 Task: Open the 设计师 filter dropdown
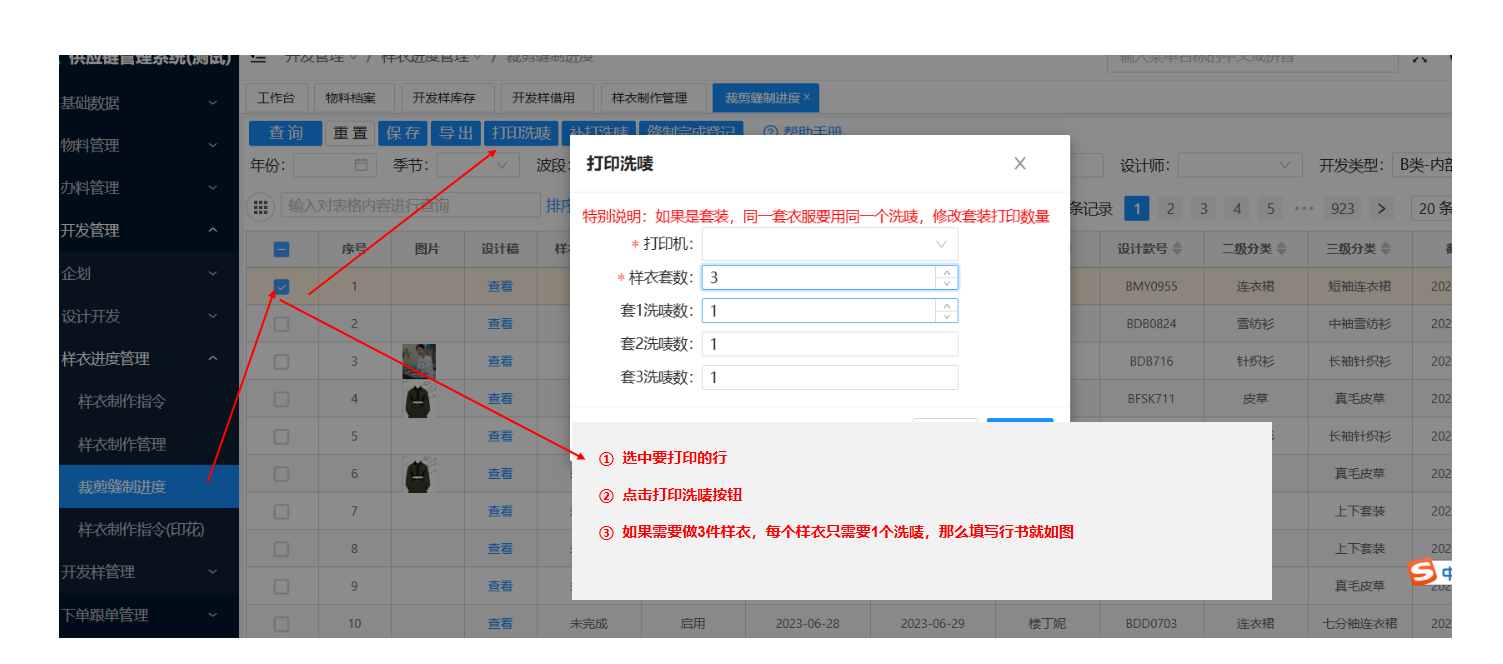1239,165
